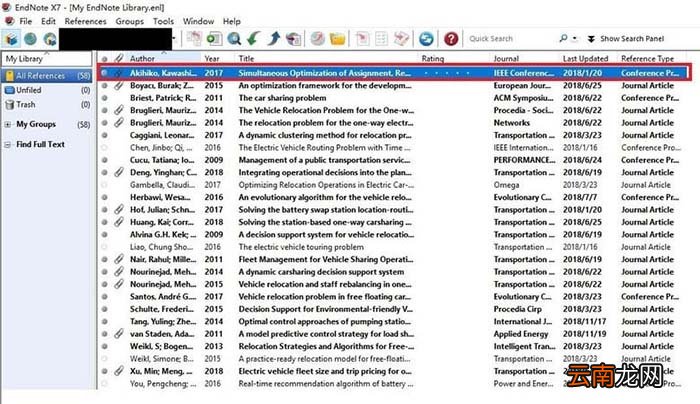Open the Help menu
The image size is (700, 404).
232,21
